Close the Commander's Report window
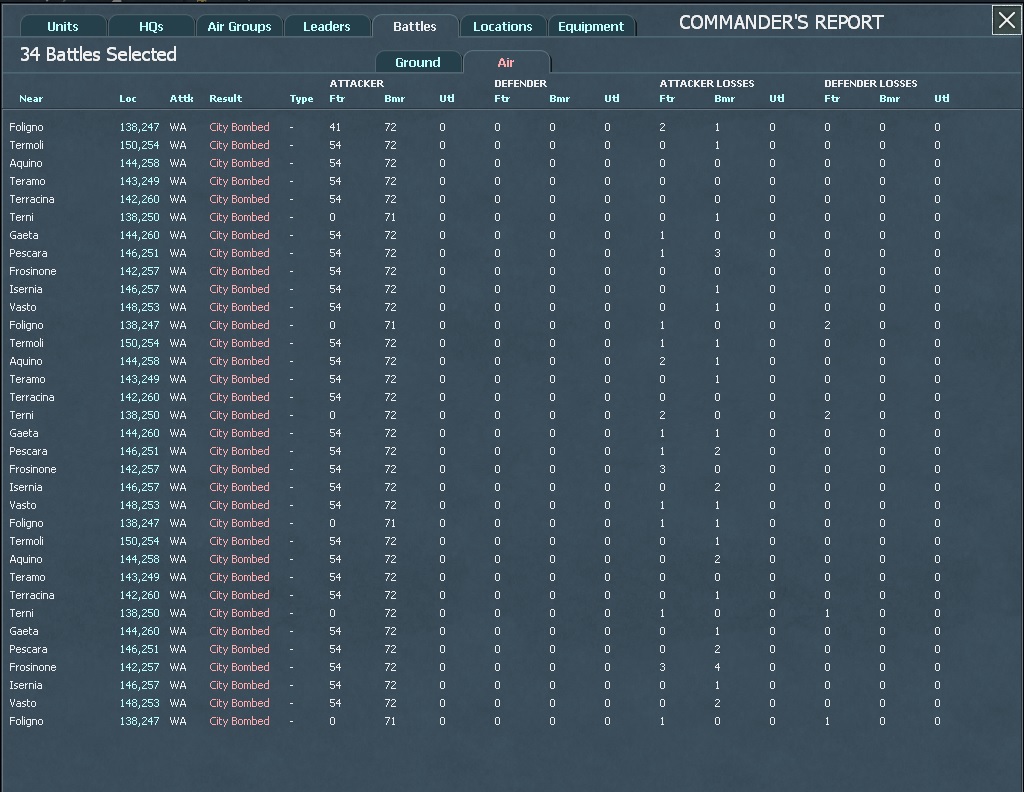 pos(1006,20)
